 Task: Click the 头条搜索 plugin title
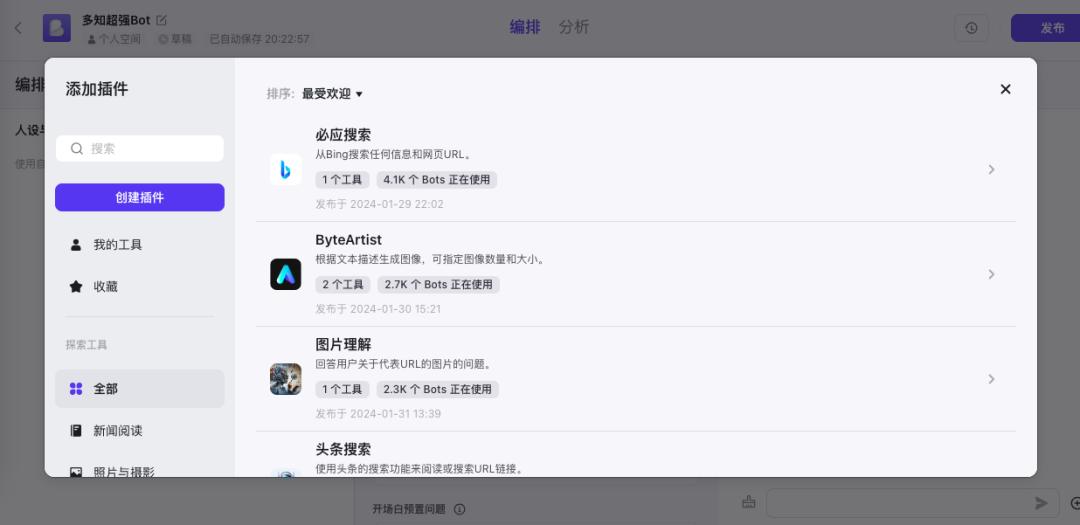click(343, 449)
